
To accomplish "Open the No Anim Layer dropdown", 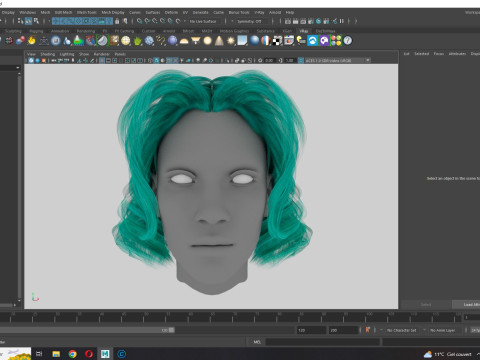I will 444,330.
